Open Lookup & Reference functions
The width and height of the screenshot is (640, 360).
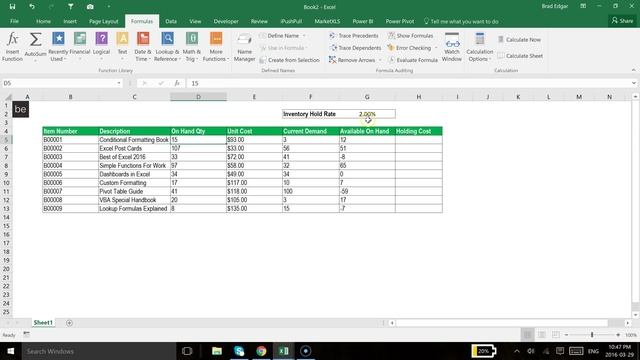167,47
